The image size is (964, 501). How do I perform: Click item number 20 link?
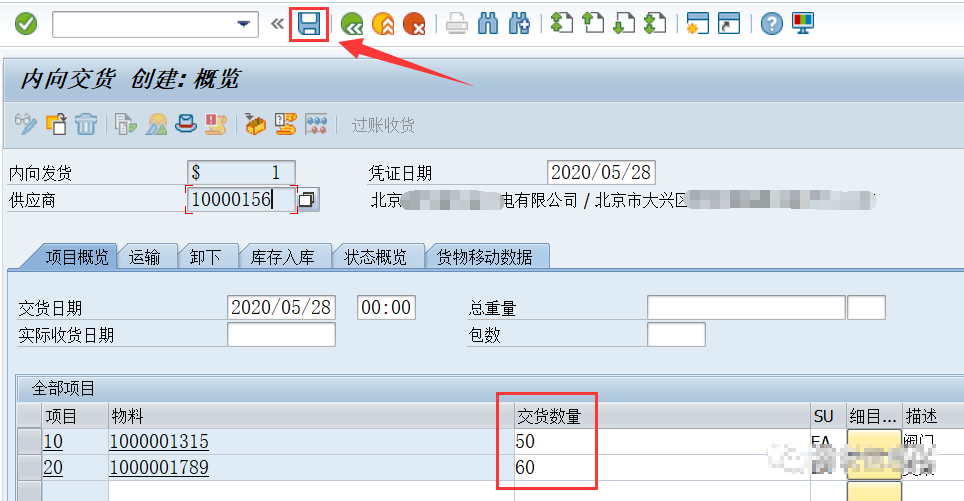click(x=52, y=466)
